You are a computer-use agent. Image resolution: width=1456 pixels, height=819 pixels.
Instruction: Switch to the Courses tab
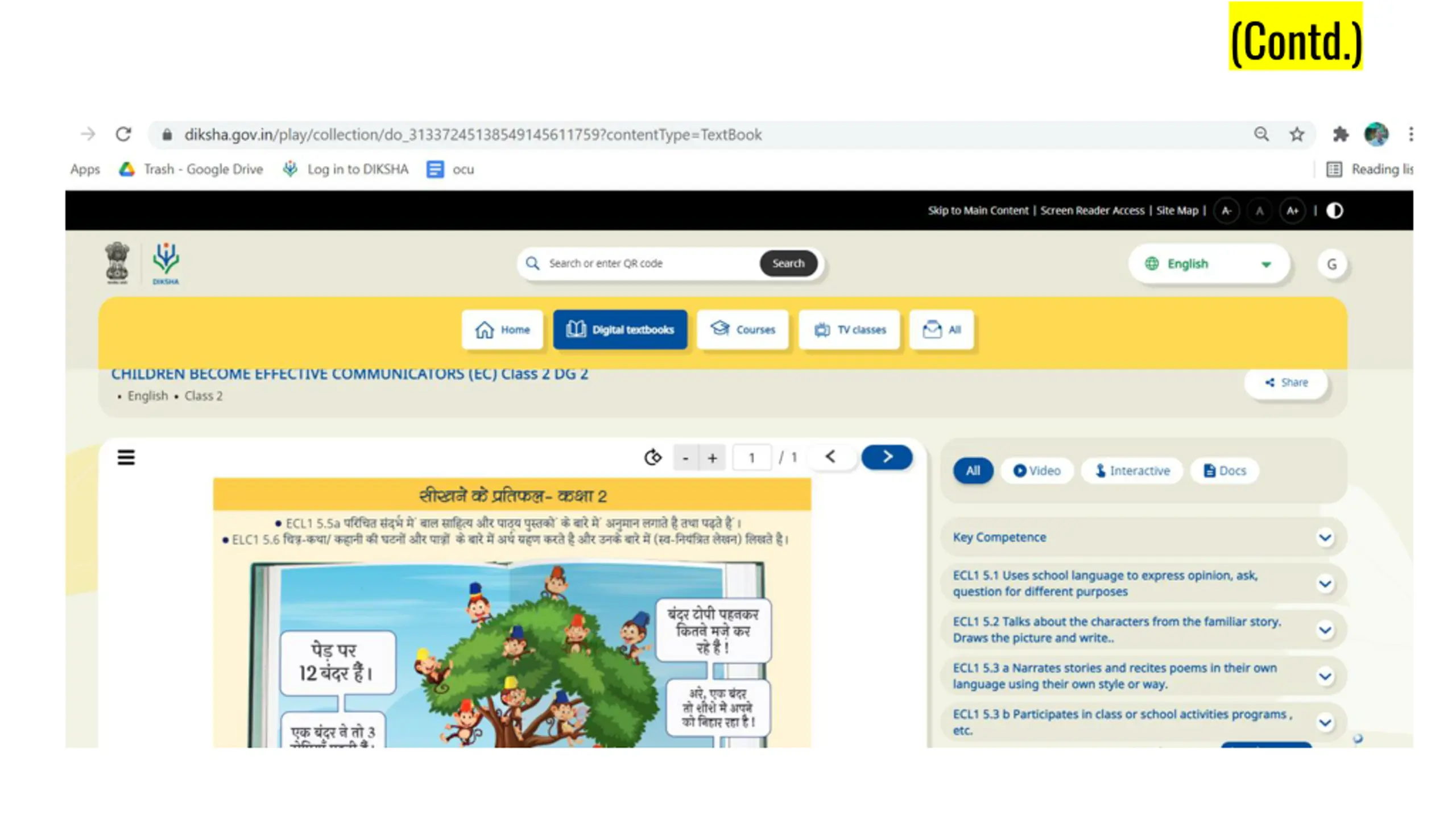pos(742,330)
